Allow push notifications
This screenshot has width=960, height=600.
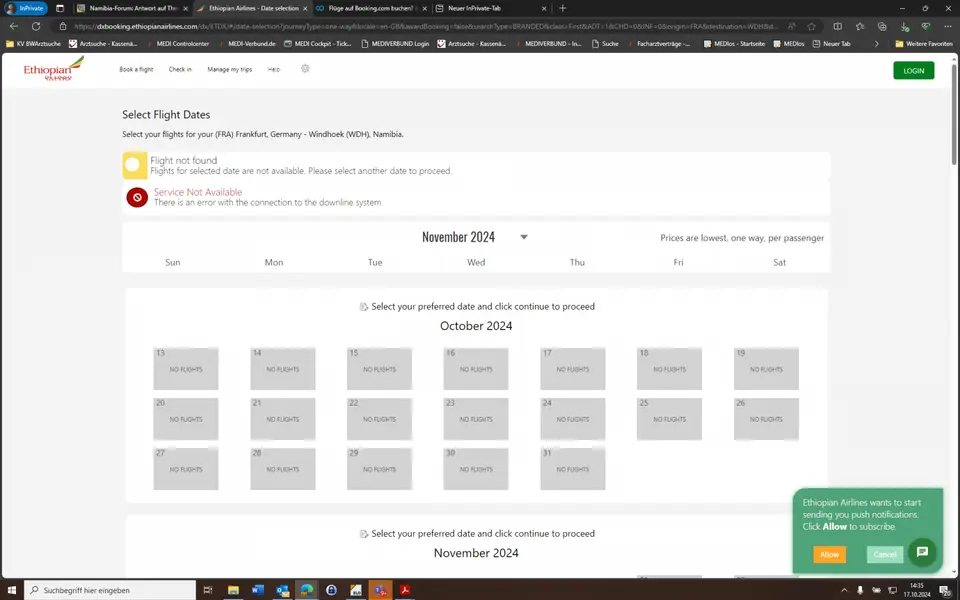830,554
